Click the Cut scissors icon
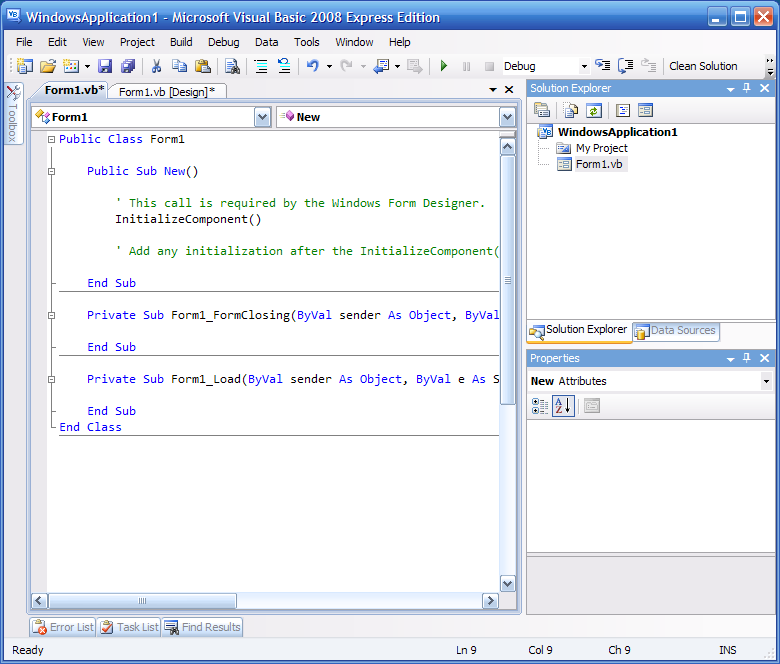780x664 pixels. (156, 66)
